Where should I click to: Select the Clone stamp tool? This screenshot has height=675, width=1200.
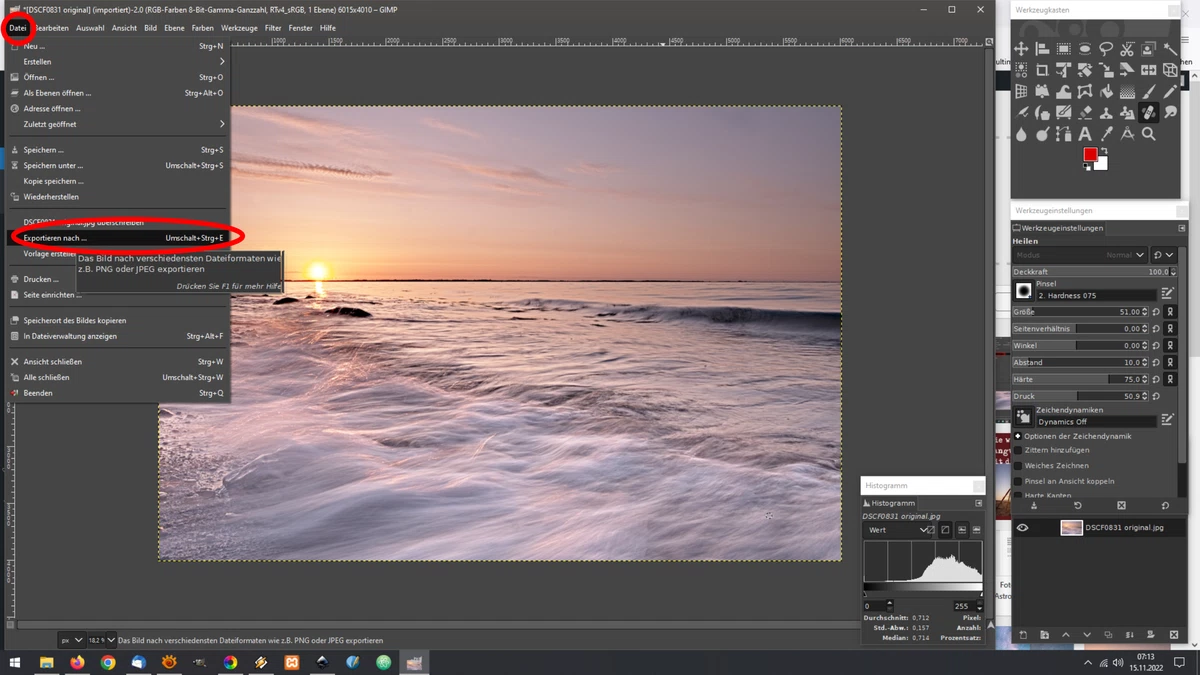1106,112
